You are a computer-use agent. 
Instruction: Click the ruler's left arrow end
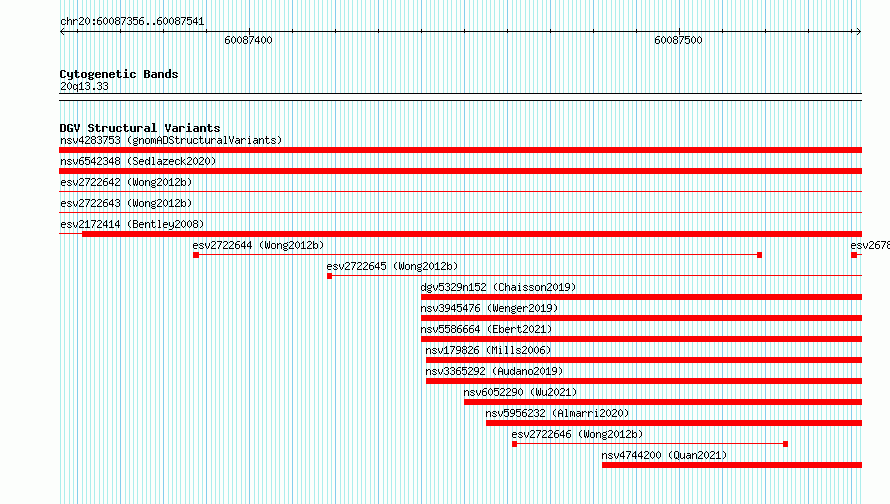[62, 32]
